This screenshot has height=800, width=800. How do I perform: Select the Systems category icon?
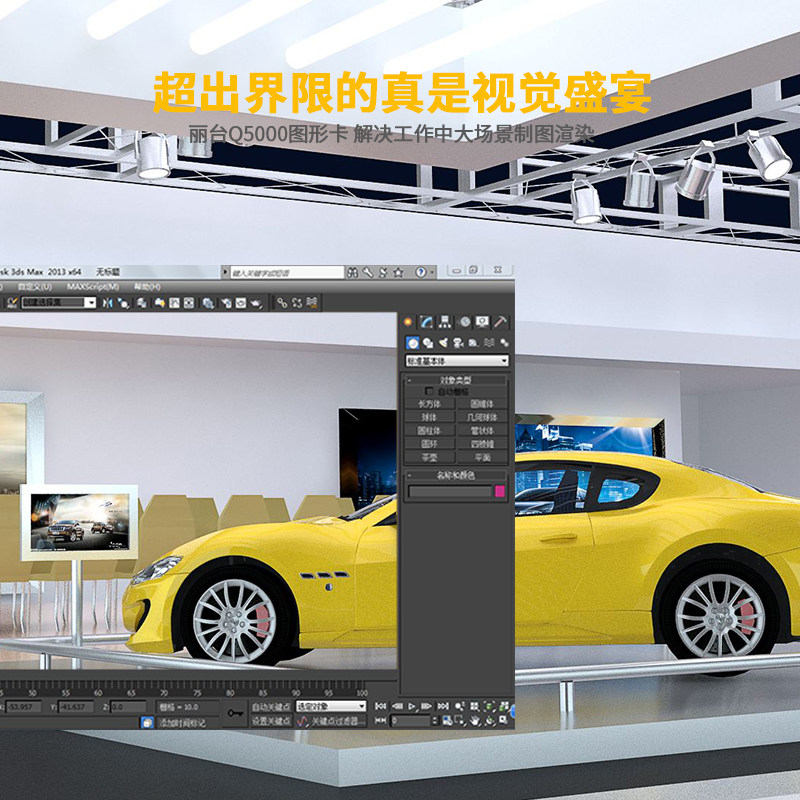click(x=504, y=343)
